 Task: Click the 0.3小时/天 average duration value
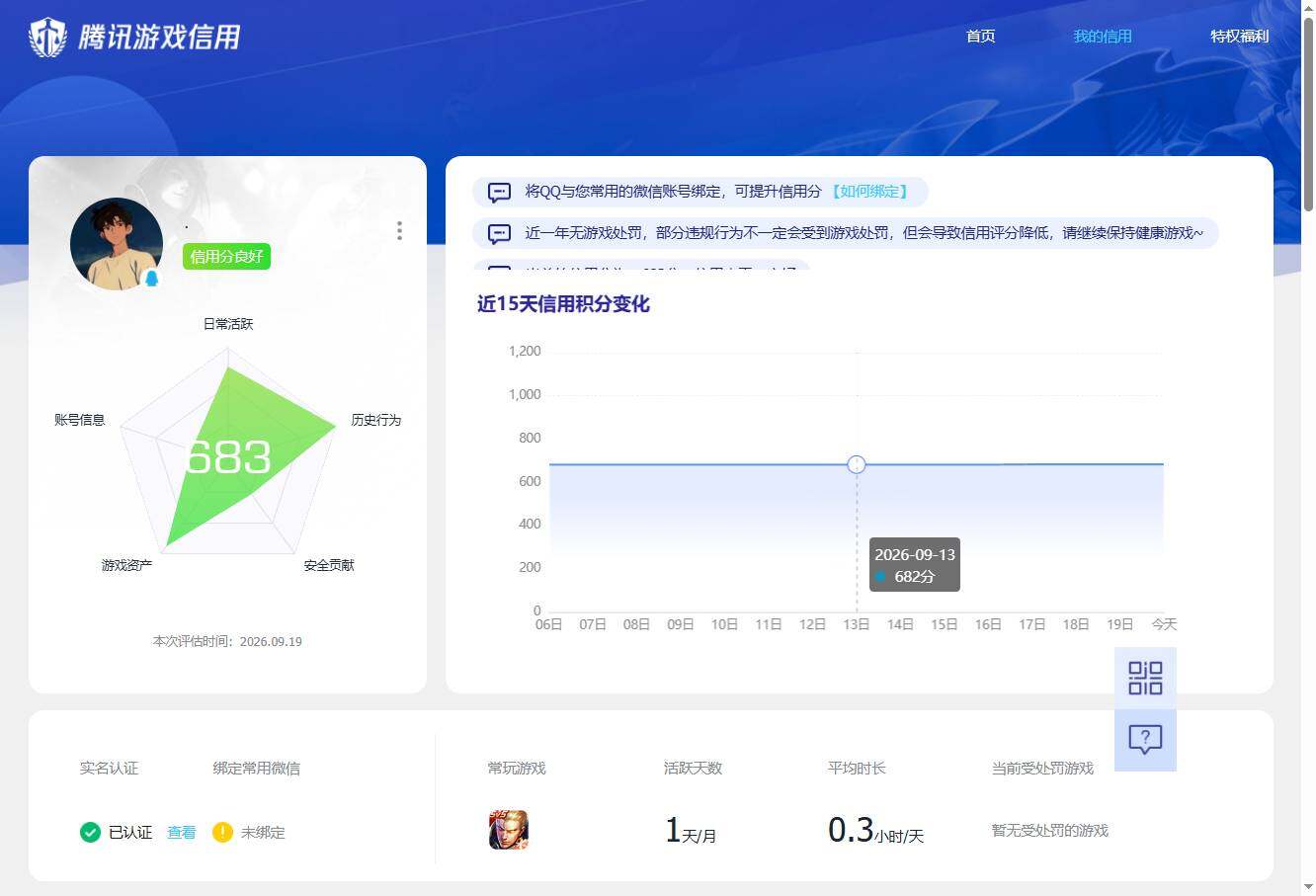click(x=875, y=831)
